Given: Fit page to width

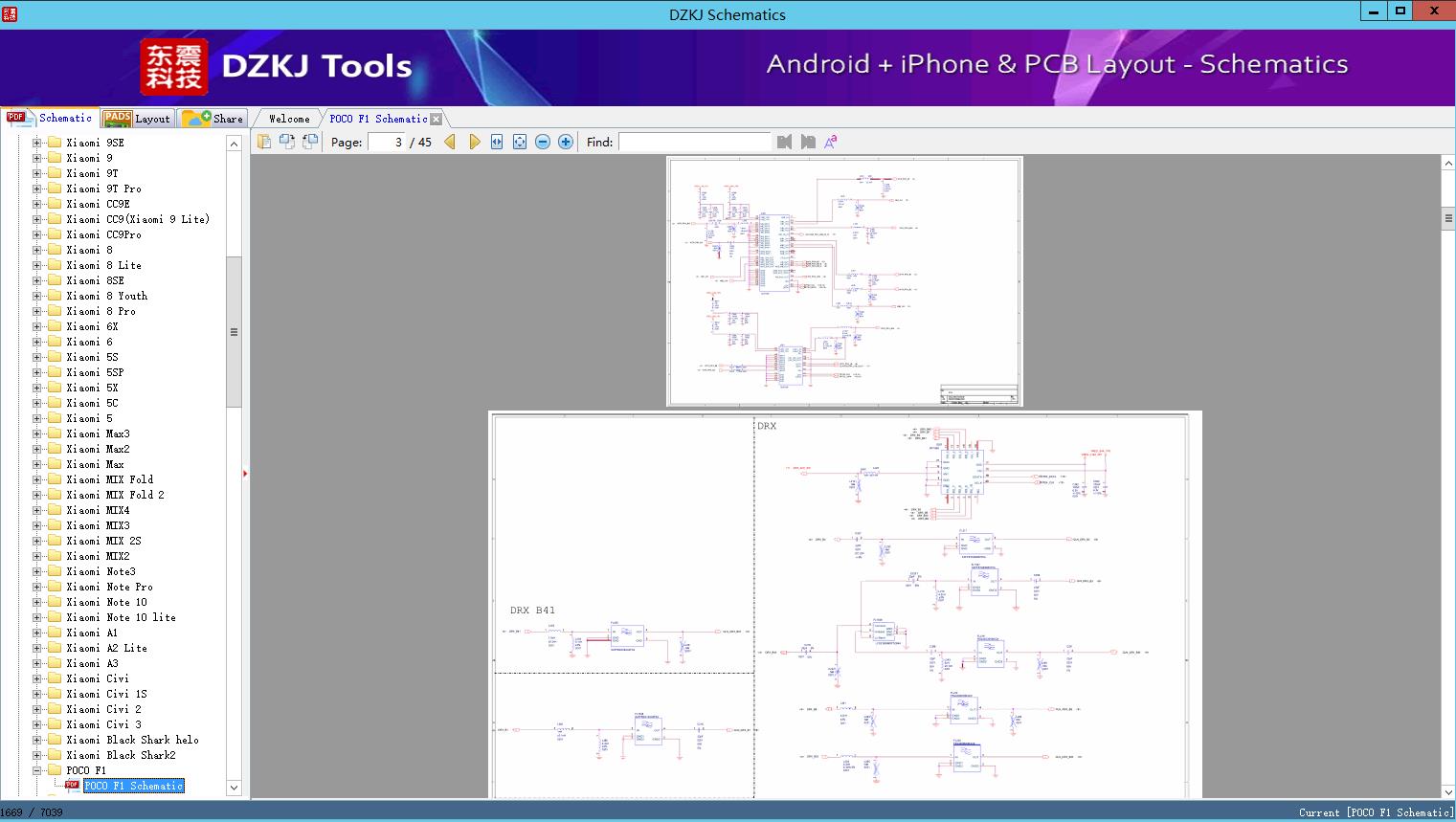Looking at the screenshot, I should 497,142.
